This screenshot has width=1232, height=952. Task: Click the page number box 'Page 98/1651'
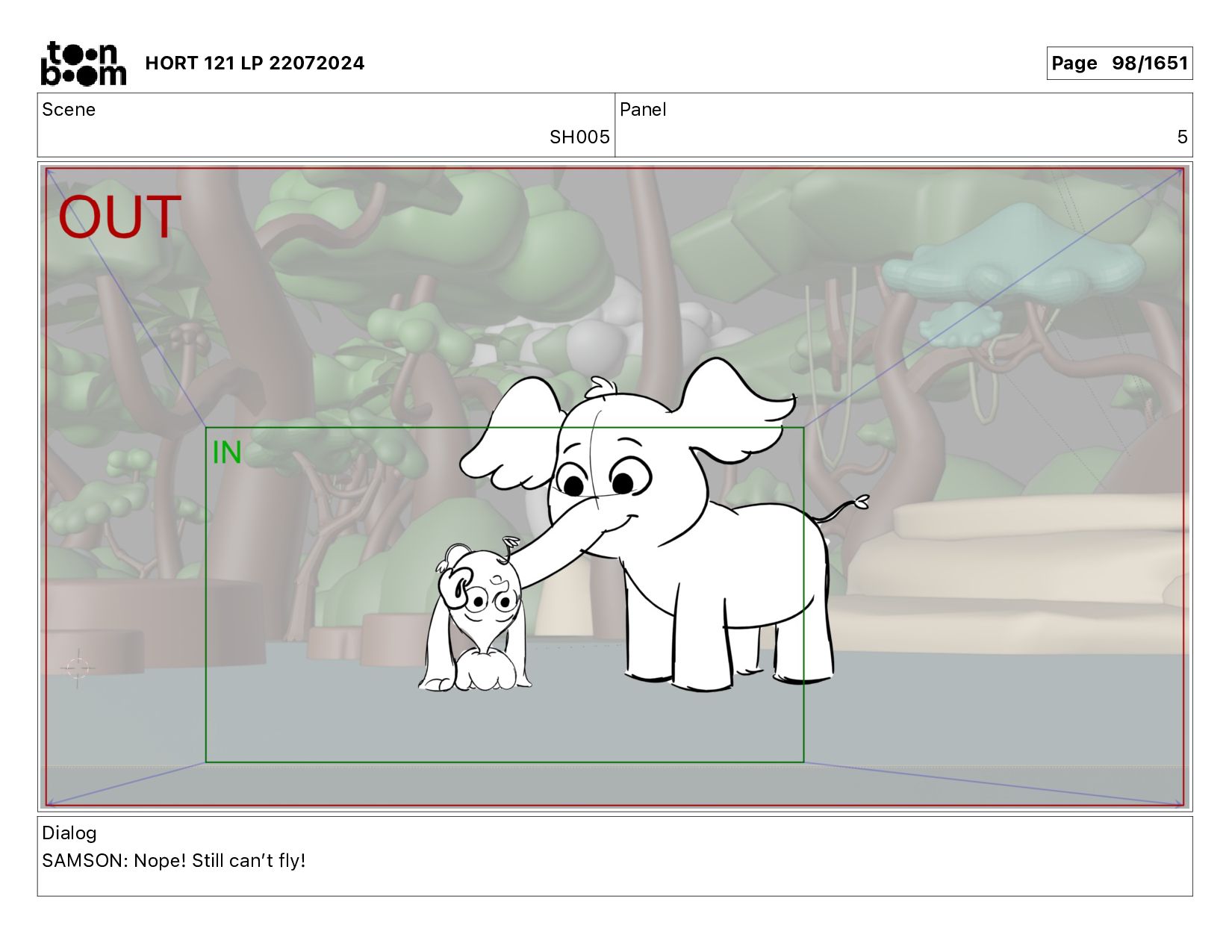1119,63
